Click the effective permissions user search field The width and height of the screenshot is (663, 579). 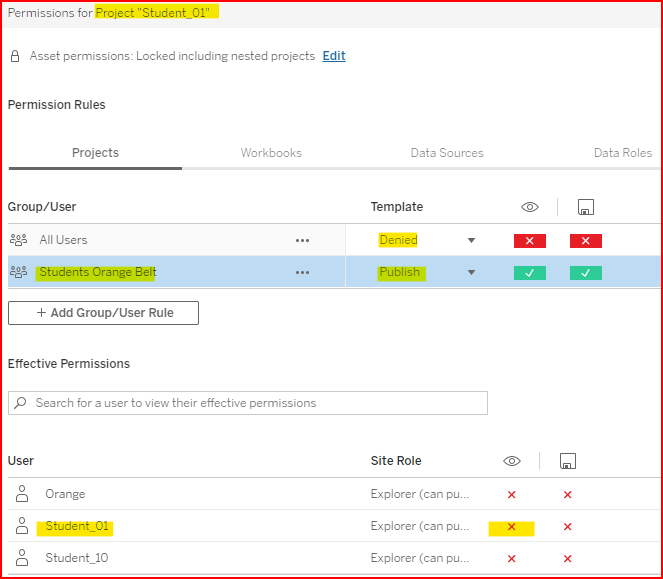click(x=248, y=403)
